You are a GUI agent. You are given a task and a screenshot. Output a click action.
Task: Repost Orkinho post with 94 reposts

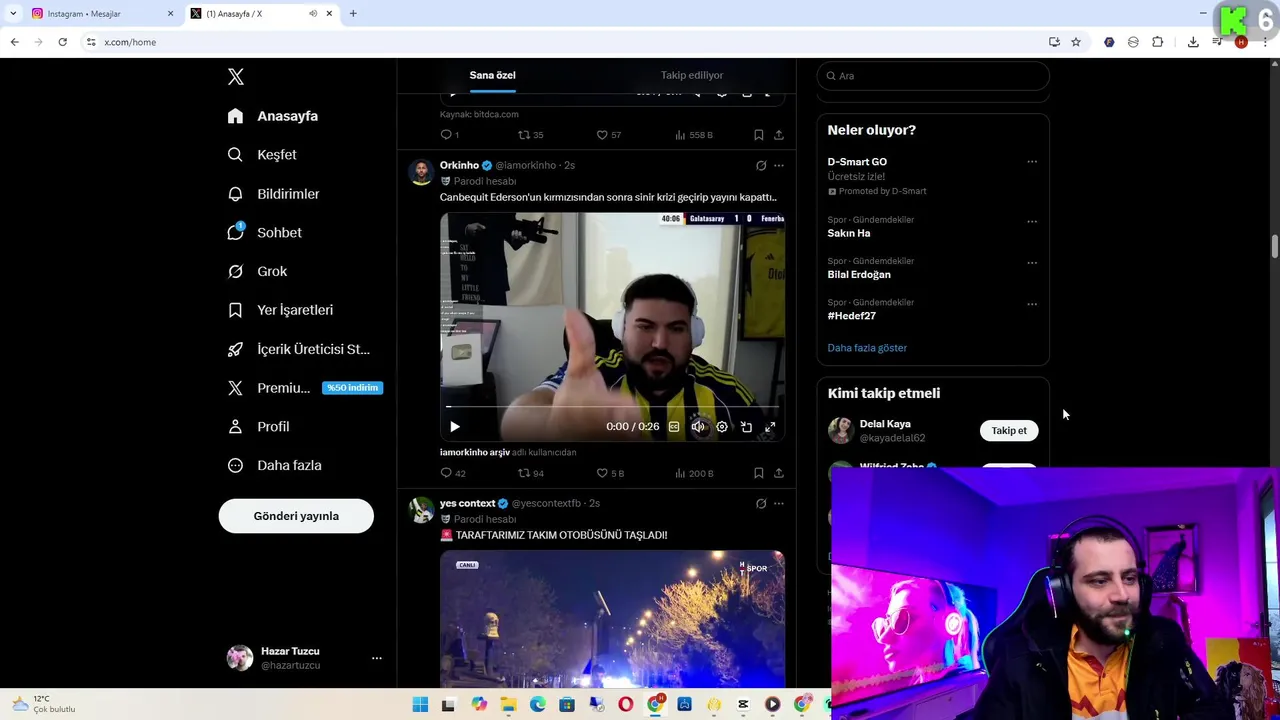(x=531, y=473)
